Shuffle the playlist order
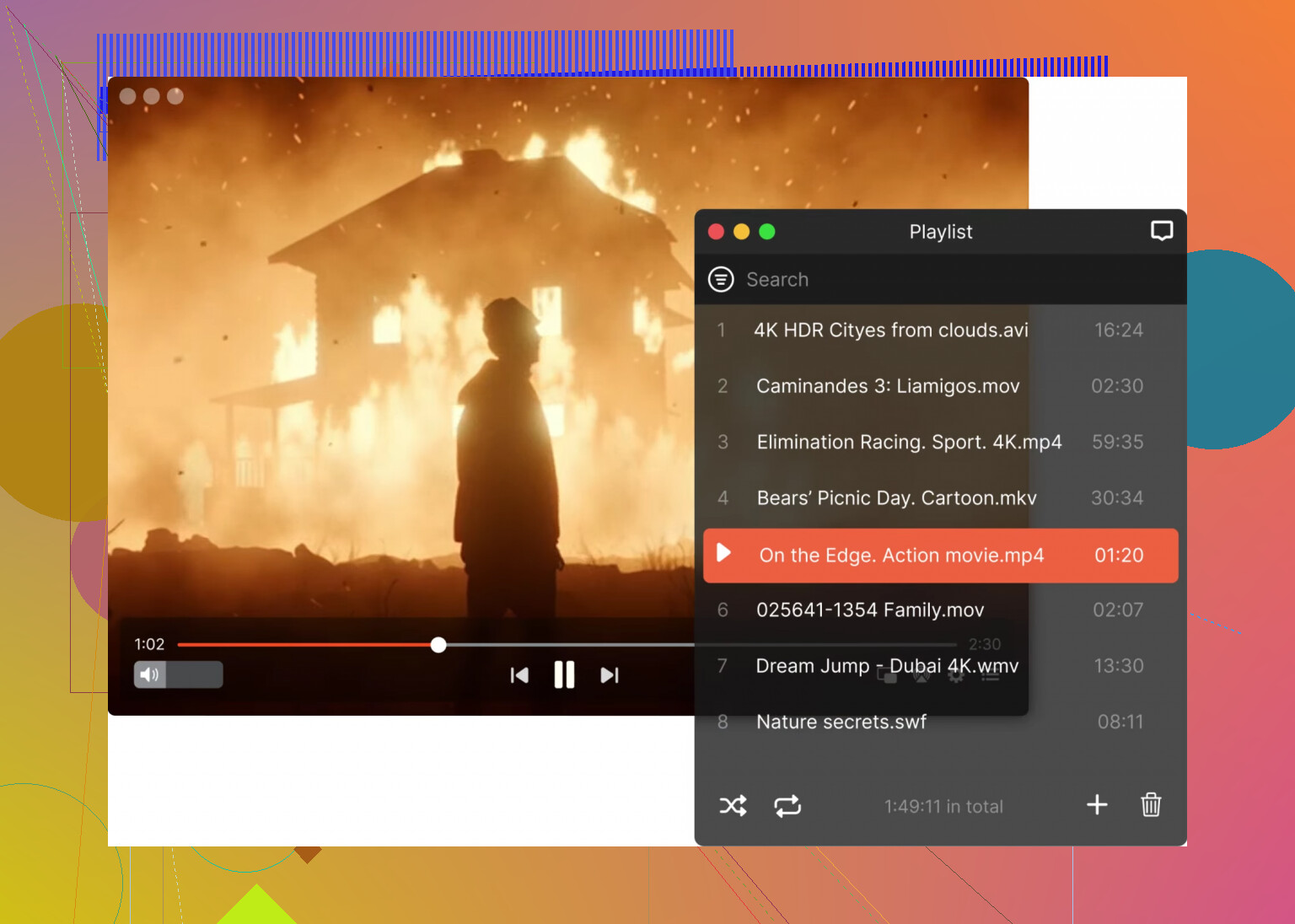This screenshot has width=1295, height=924. point(733,806)
